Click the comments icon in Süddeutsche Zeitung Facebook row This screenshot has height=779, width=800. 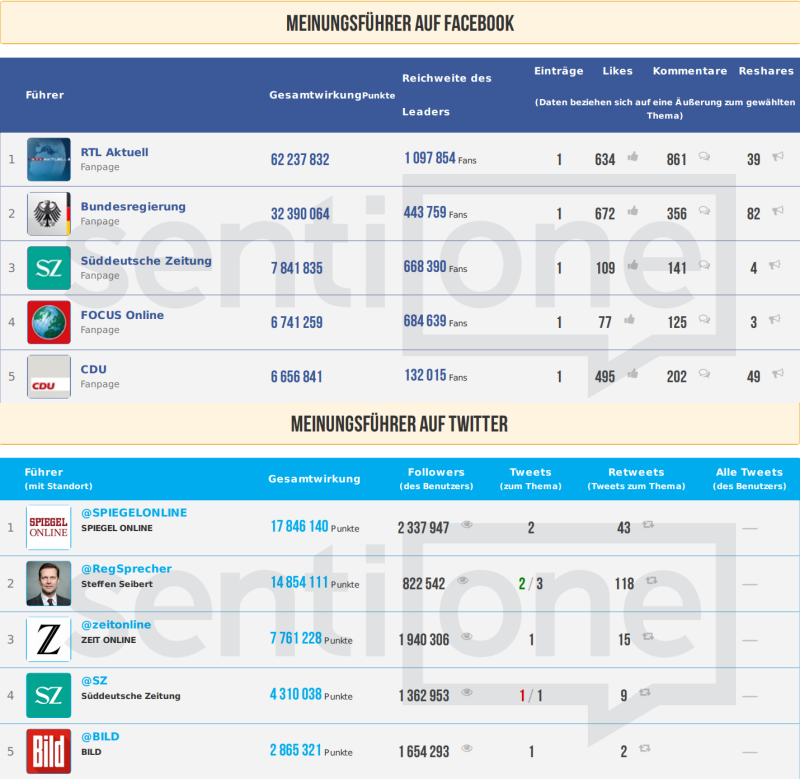(x=704, y=266)
